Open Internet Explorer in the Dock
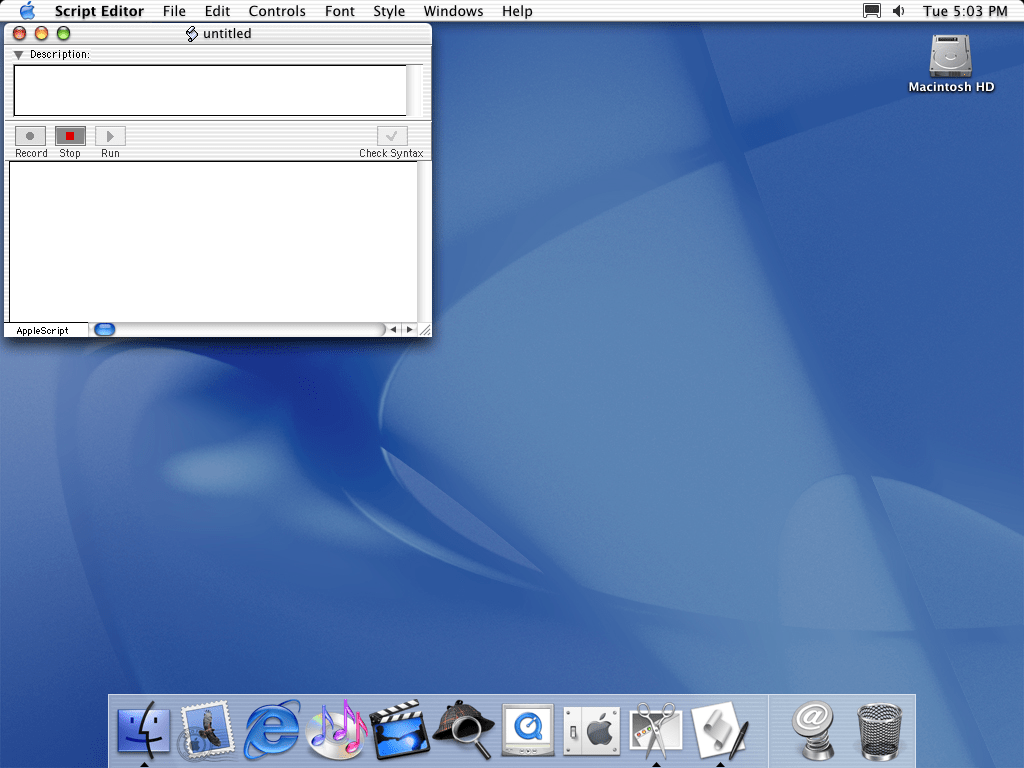Image resolution: width=1024 pixels, height=768 pixels. click(271, 730)
